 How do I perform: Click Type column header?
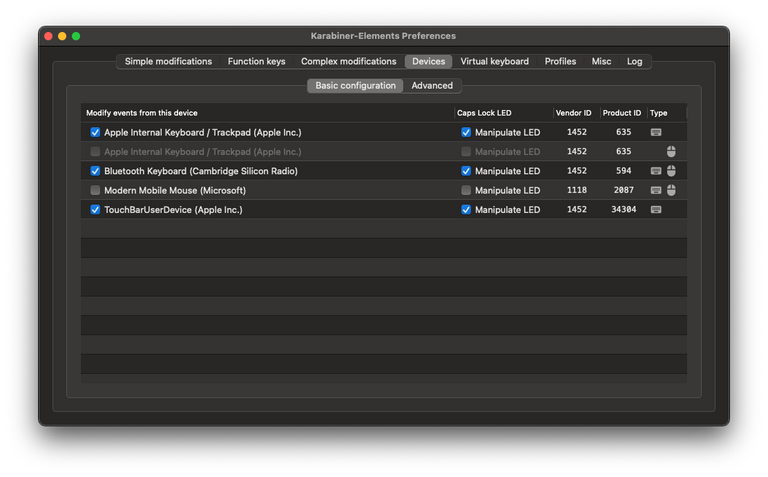(x=667, y=113)
